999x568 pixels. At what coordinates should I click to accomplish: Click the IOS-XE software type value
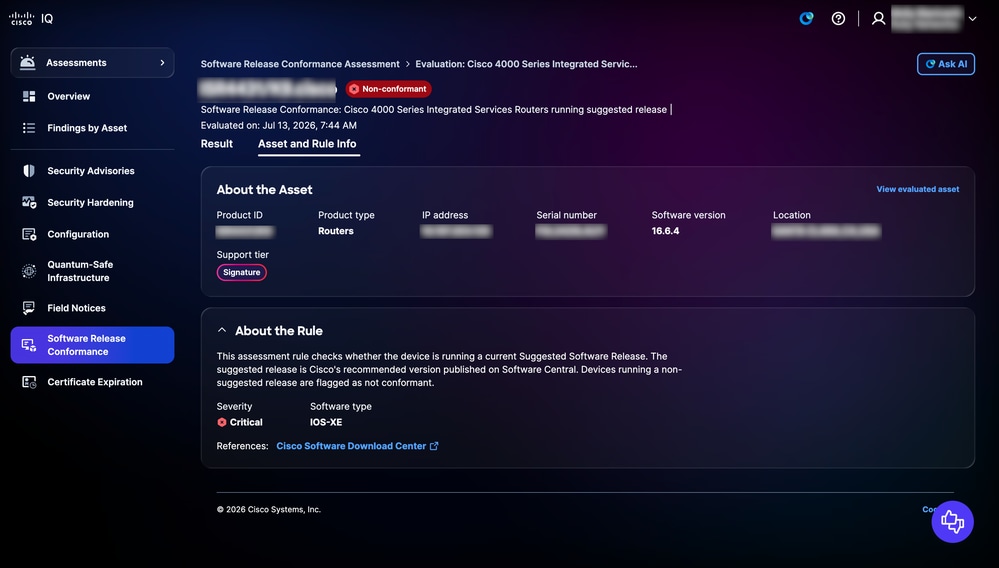click(326, 422)
